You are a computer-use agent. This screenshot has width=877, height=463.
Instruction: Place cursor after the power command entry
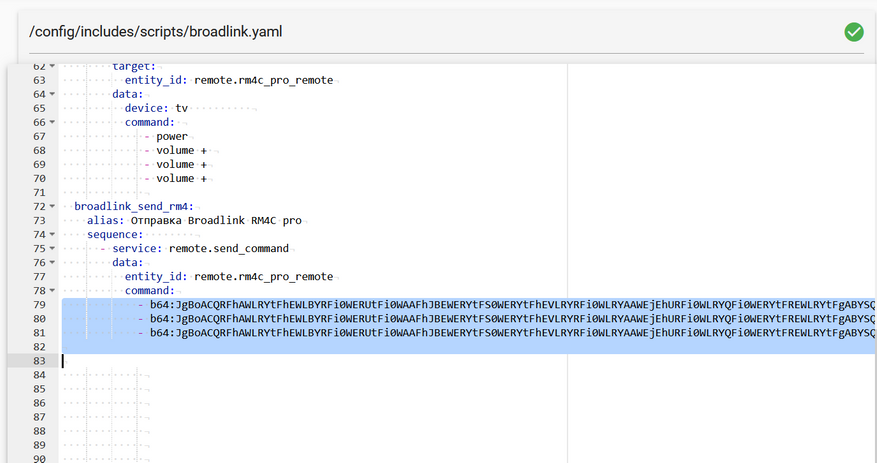tap(188, 136)
